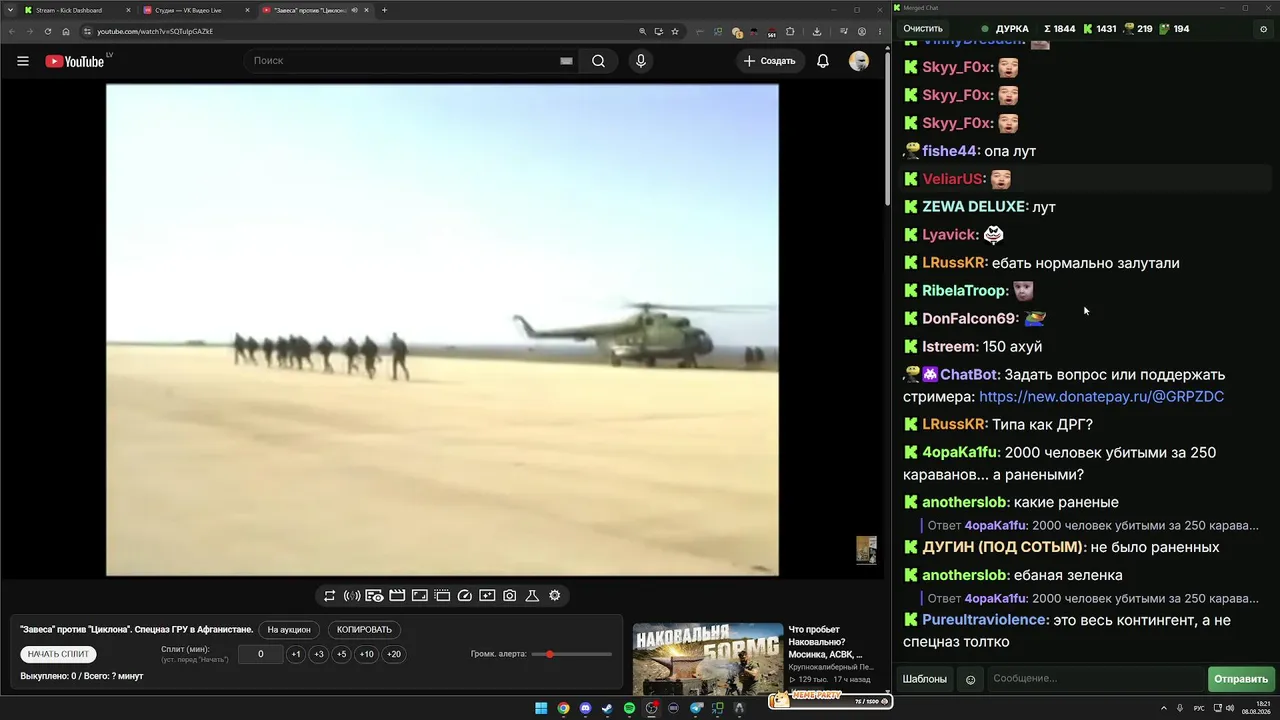
Task: Open YouTube notifications bell
Action: [823, 61]
